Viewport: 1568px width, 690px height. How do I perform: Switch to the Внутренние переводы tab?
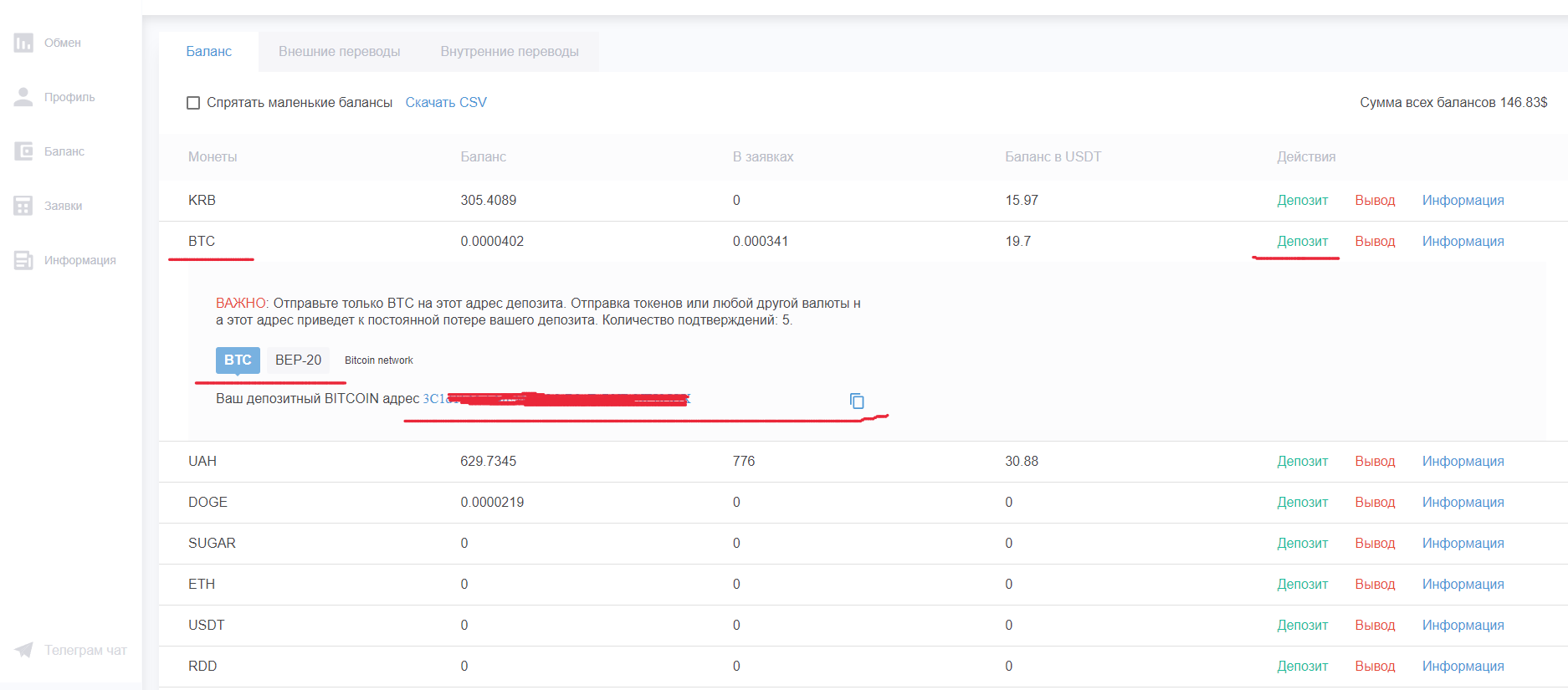tap(510, 52)
